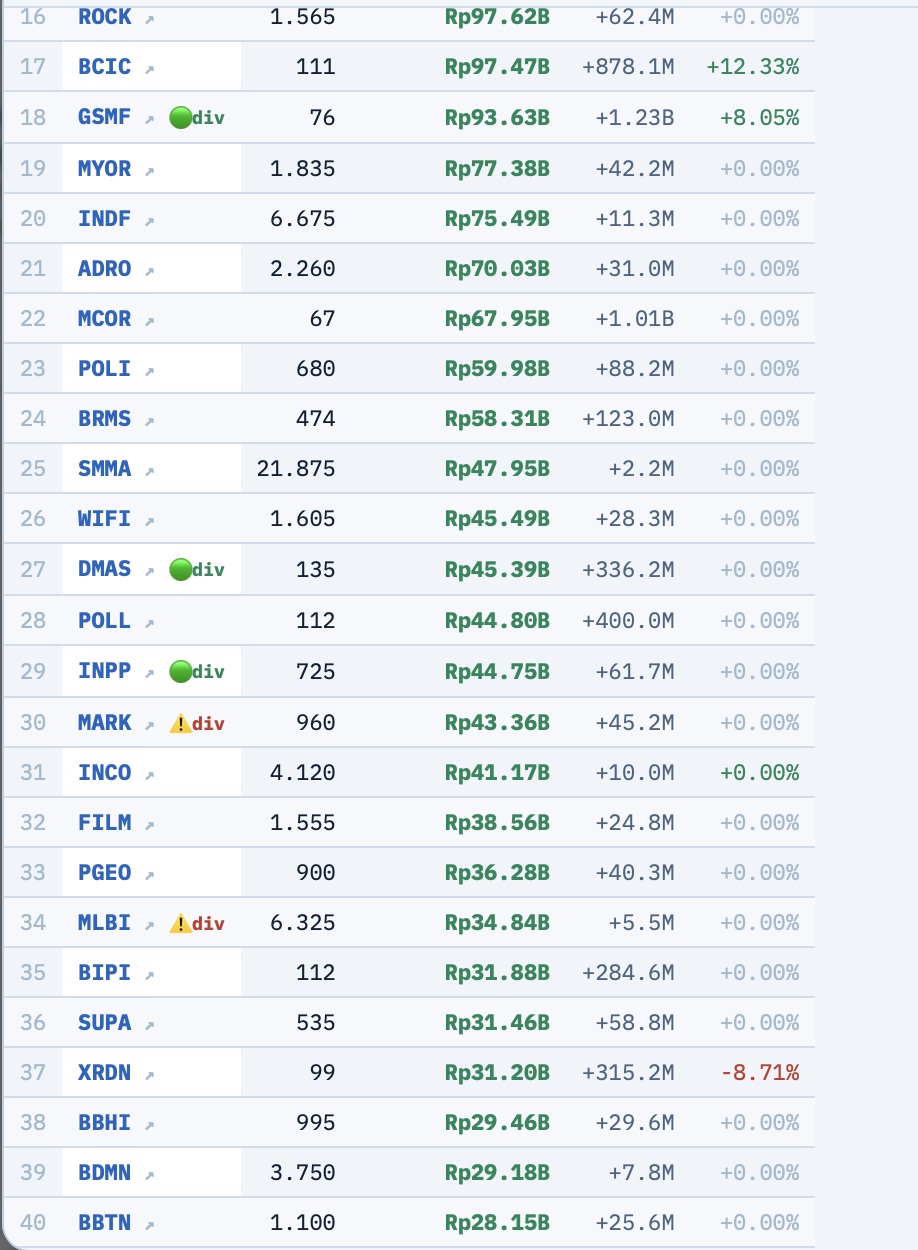The height and width of the screenshot is (1250, 918).
Task: Click external arrow icon next to MARK
Action: (x=150, y=724)
